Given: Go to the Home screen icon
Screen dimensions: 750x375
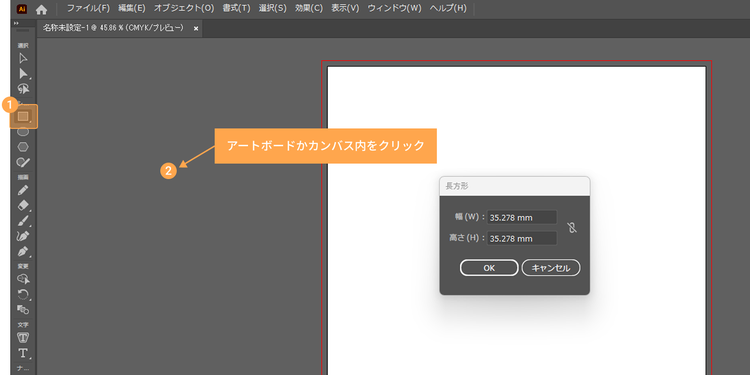Looking at the screenshot, I should [42, 9].
